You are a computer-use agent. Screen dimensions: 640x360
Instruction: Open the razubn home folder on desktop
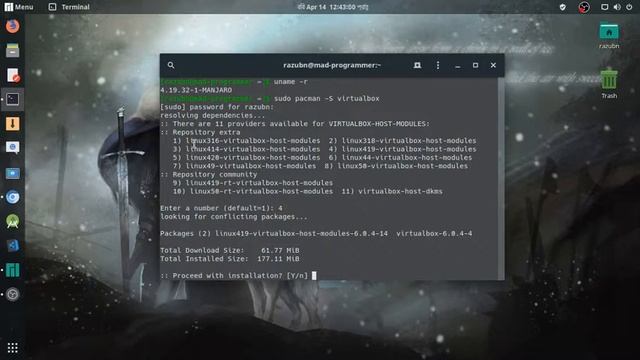(x=609, y=35)
